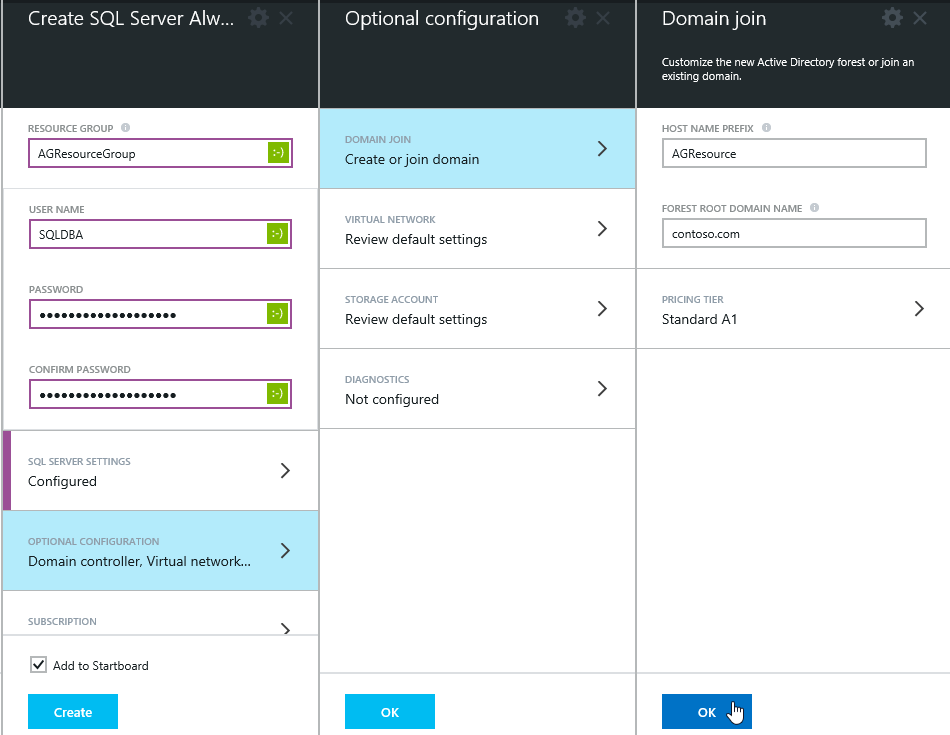
Task: Open settings gear on Create SQL Server blade
Action: click(x=258, y=18)
